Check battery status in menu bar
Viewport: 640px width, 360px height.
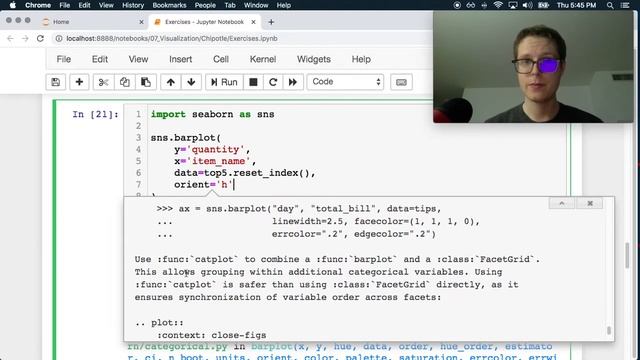coord(543,5)
